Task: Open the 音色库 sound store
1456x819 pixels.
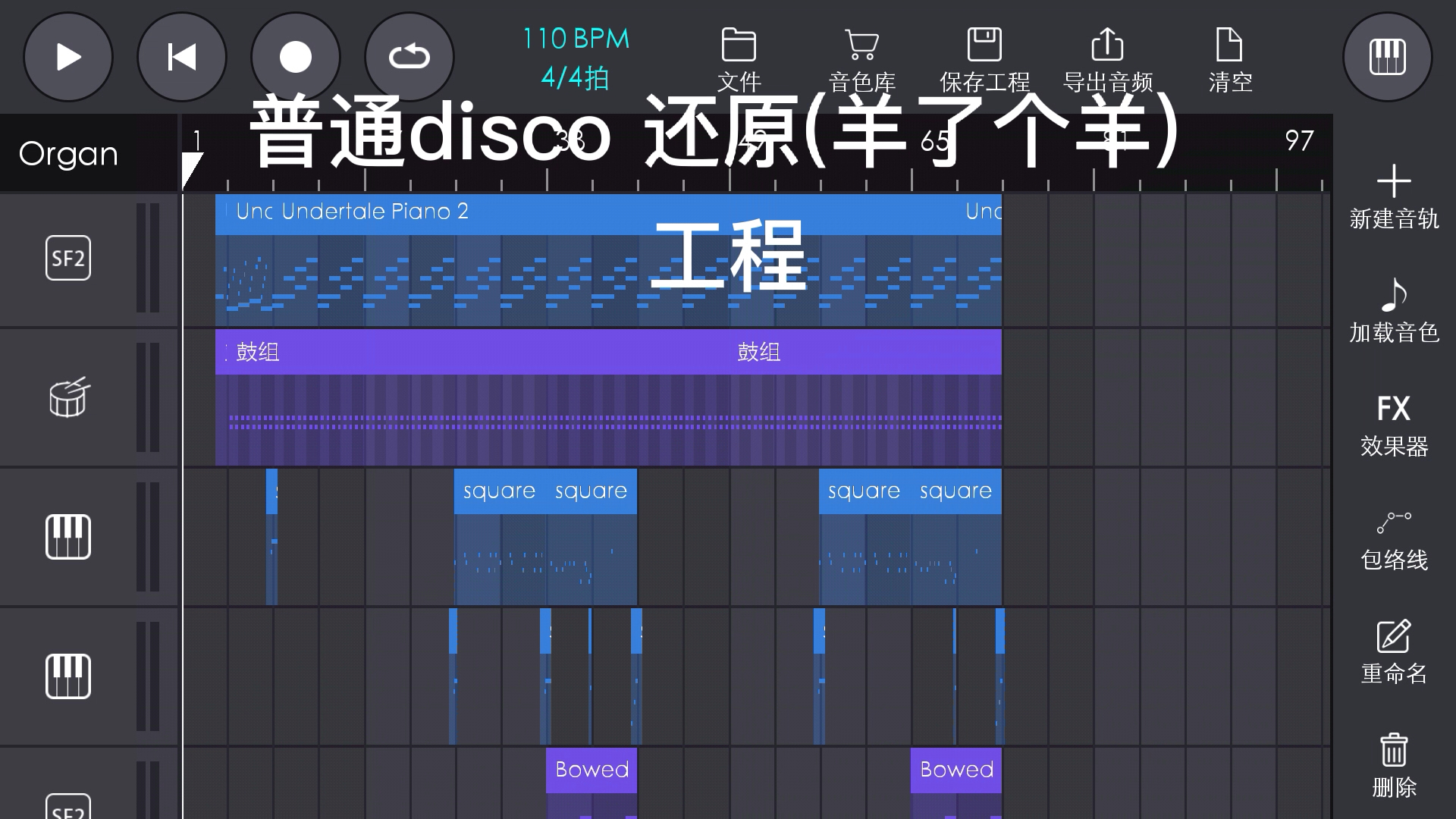Action: coord(861,61)
